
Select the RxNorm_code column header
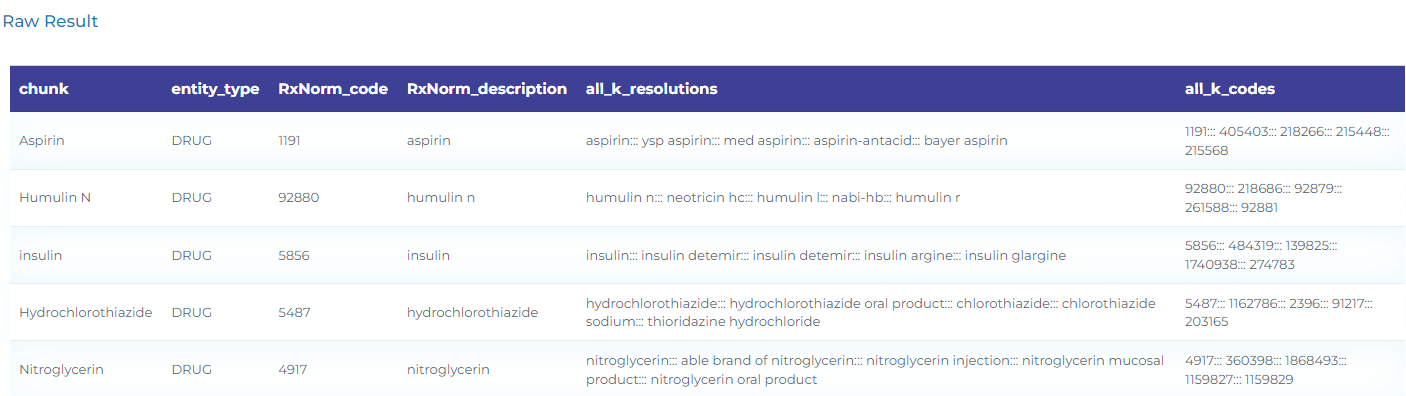pyautogui.click(x=333, y=89)
